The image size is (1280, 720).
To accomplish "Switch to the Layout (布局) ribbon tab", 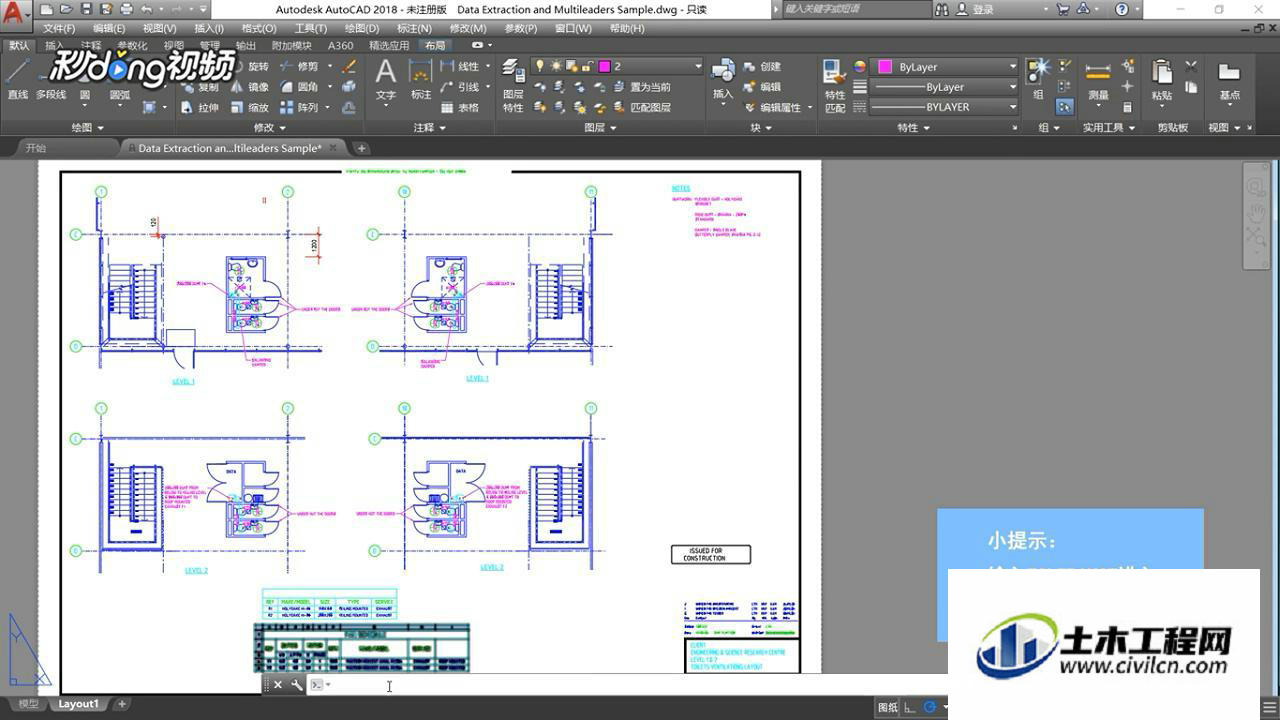I will [x=435, y=46].
